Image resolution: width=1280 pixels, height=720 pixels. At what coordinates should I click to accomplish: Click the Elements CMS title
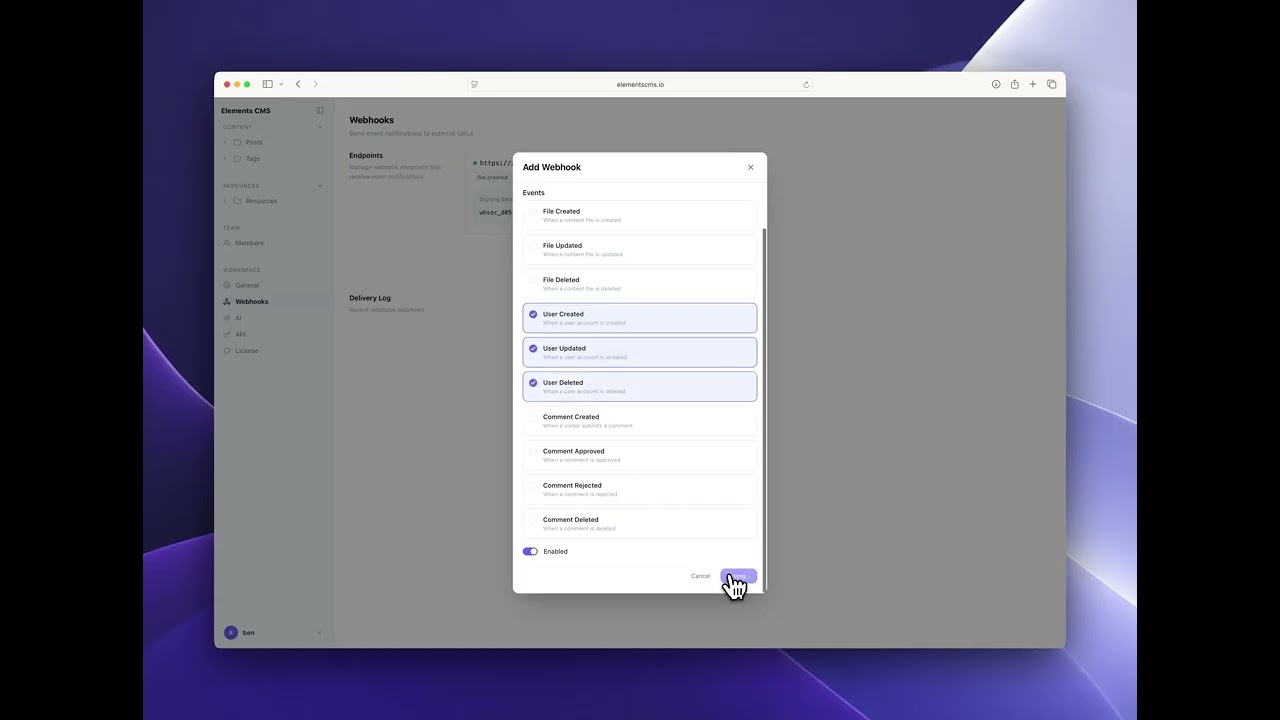(246, 110)
